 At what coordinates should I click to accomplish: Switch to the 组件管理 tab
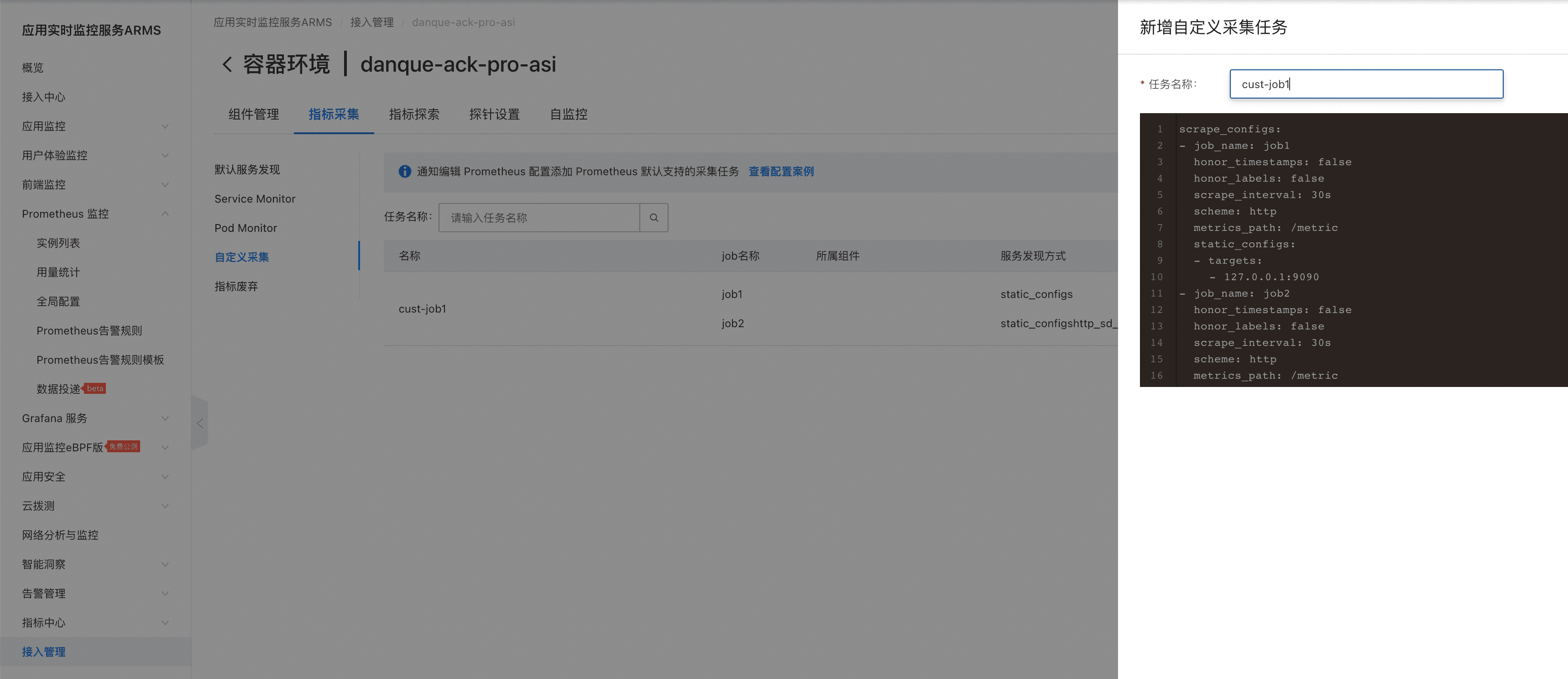click(x=253, y=115)
